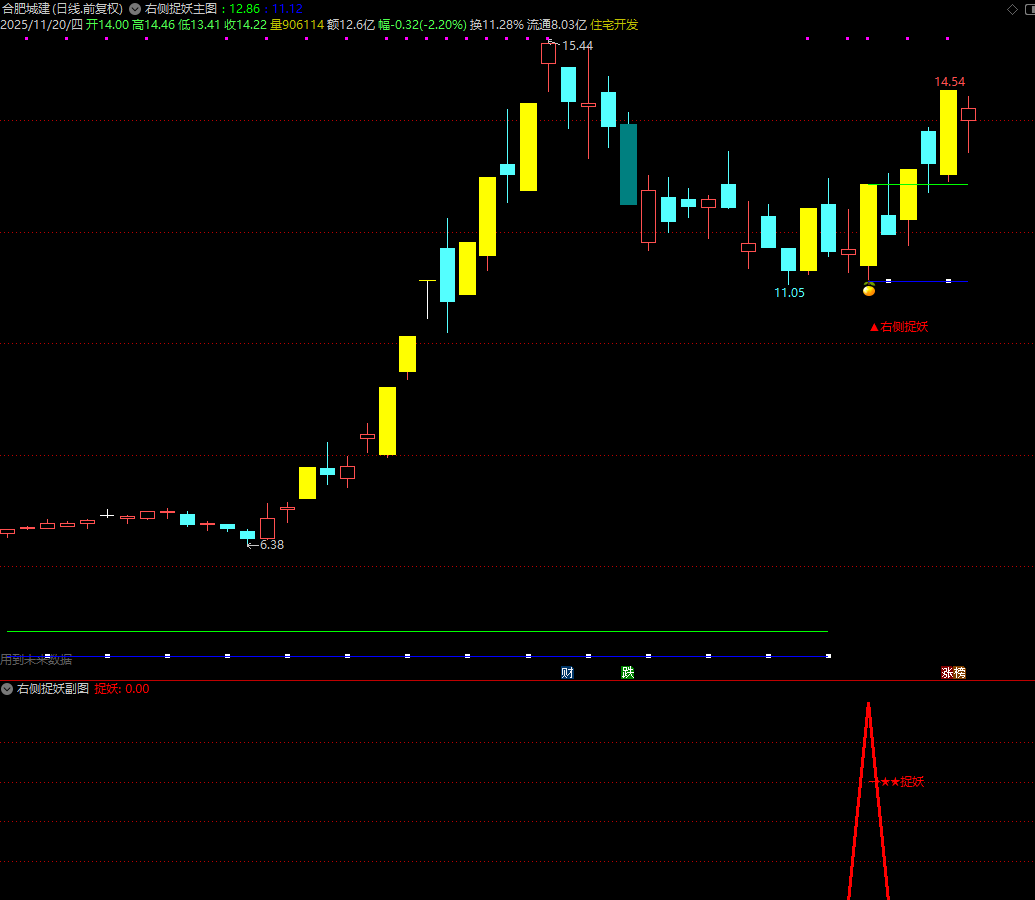
Task: Click the ★★捉妖 star signal label
Action: tap(903, 782)
